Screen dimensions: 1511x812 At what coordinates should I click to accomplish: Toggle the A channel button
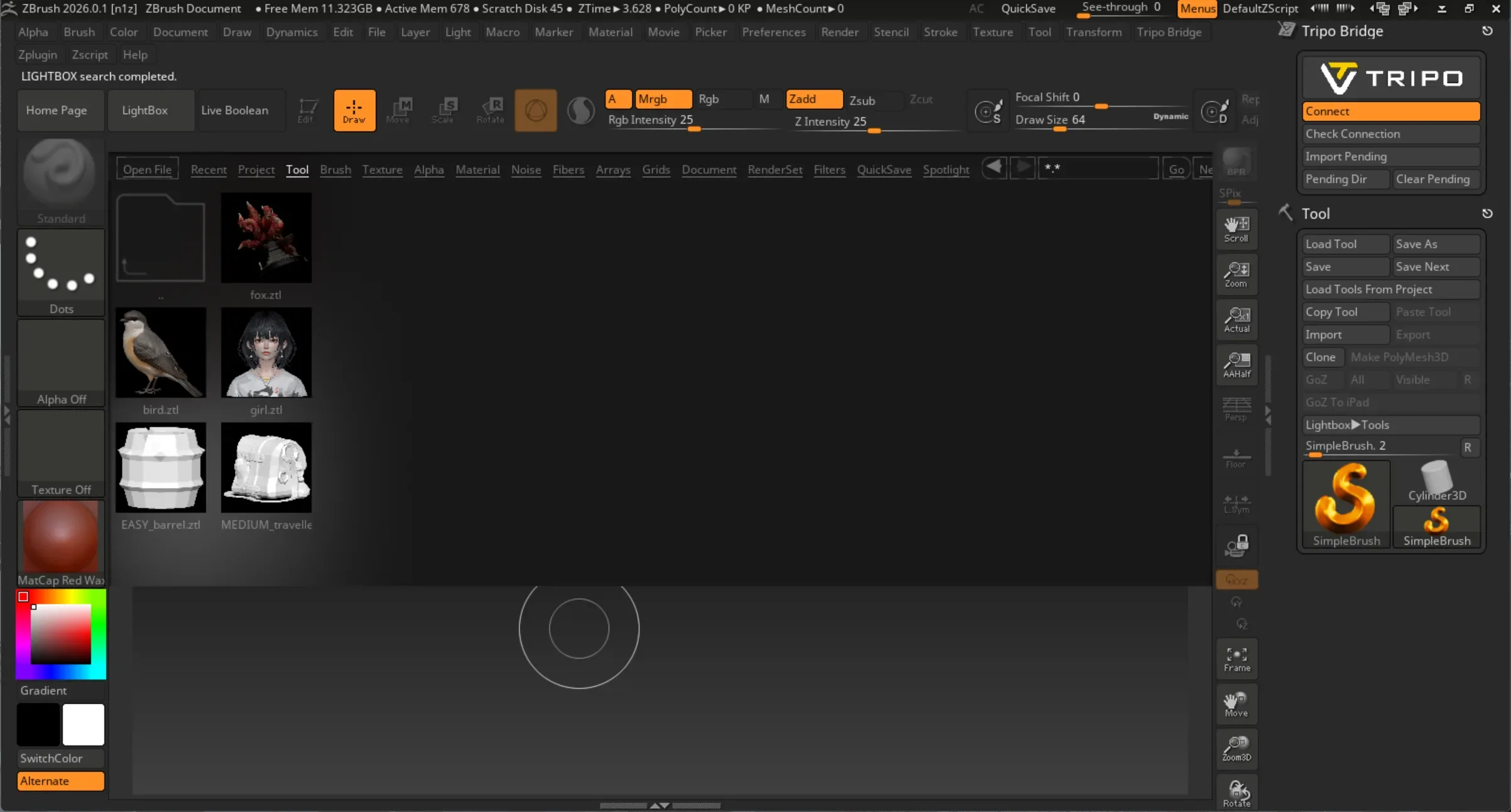click(x=618, y=99)
